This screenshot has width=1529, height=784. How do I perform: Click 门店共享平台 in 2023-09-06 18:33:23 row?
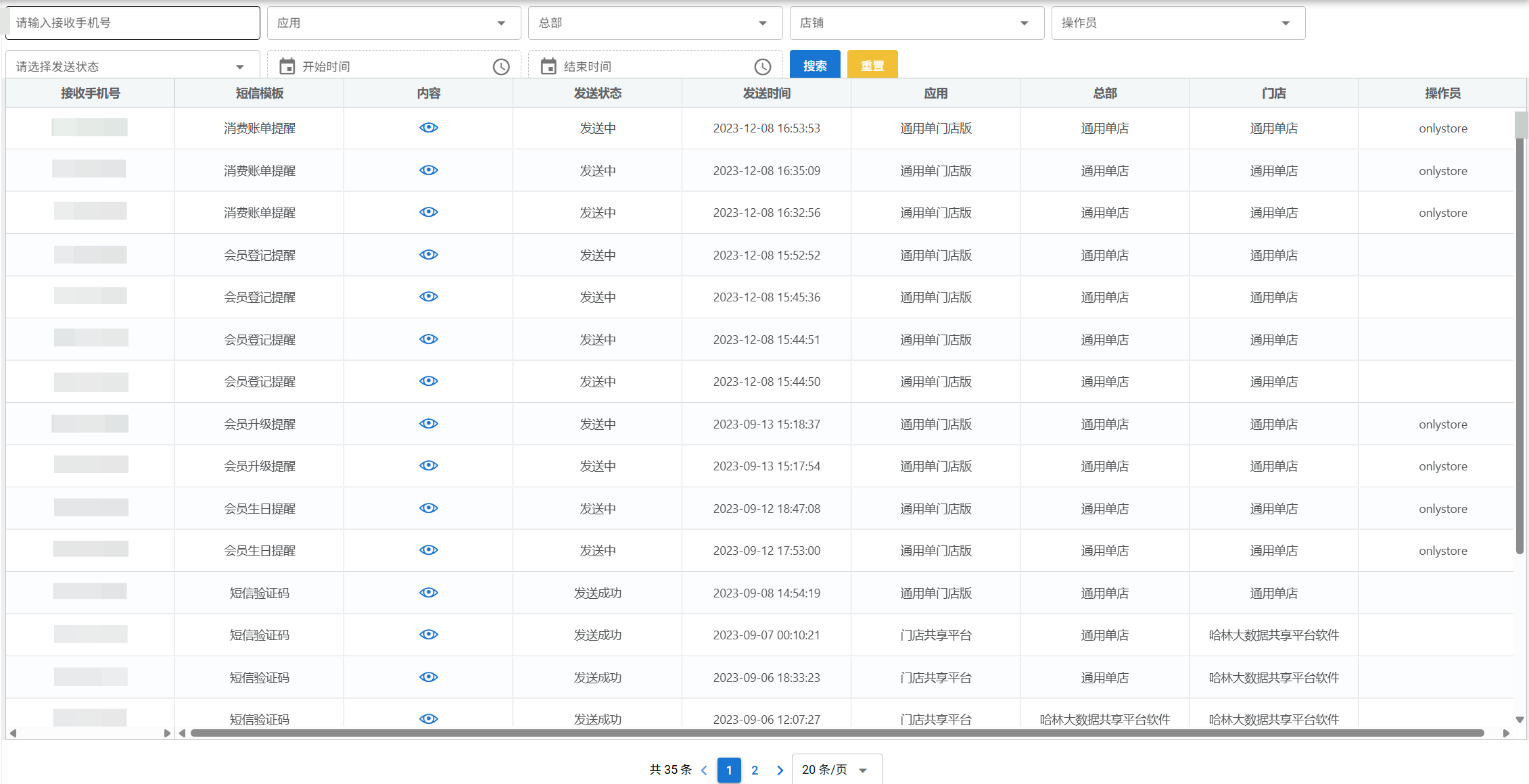pyautogui.click(x=936, y=678)
